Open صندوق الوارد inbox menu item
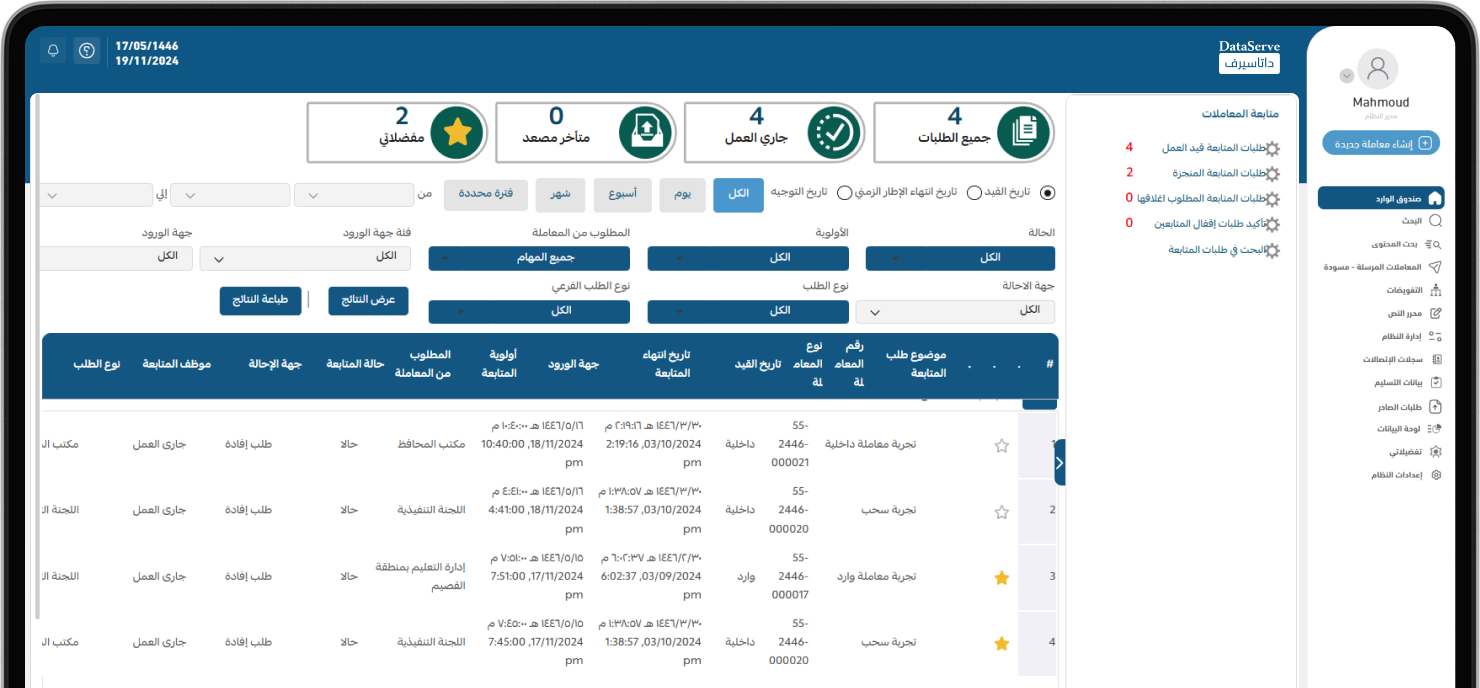Image resolution: width=1480 pixels, height=688 pixels. tap(1380, 198)
